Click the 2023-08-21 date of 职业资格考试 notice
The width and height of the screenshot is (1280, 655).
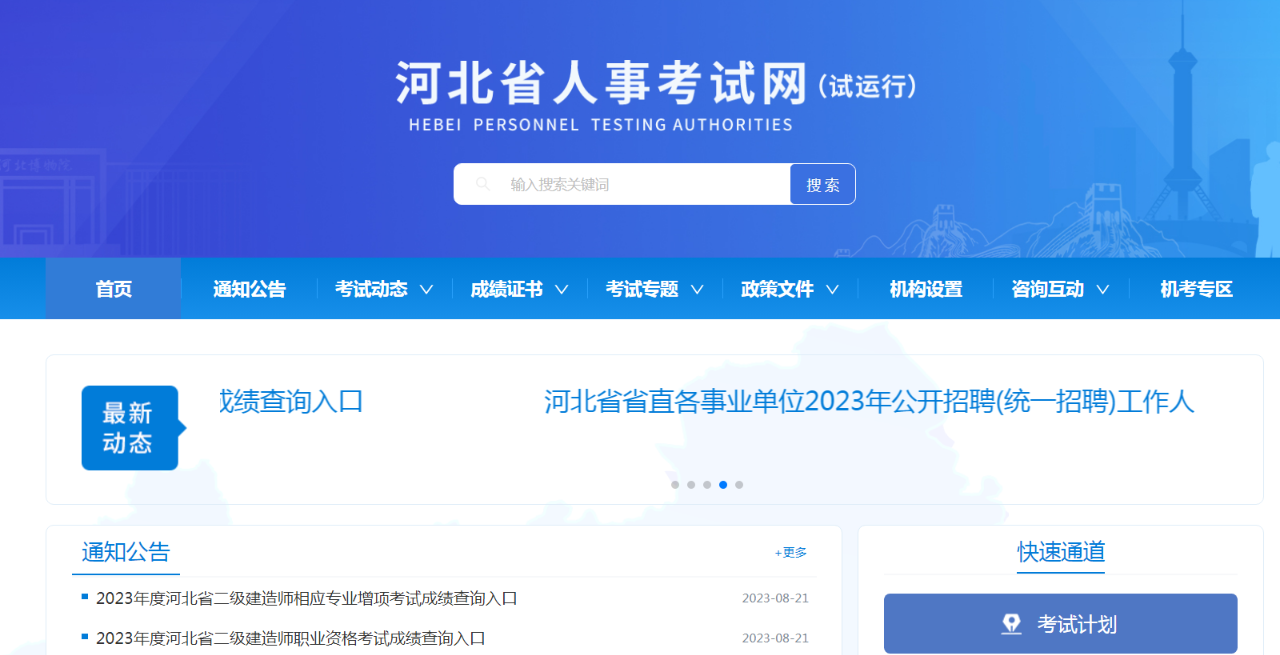coord(775,638)
